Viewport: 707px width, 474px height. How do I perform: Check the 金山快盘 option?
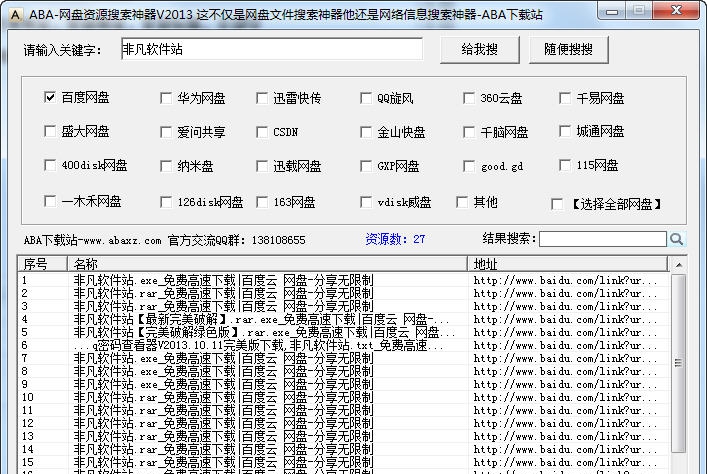coord(367,132)
